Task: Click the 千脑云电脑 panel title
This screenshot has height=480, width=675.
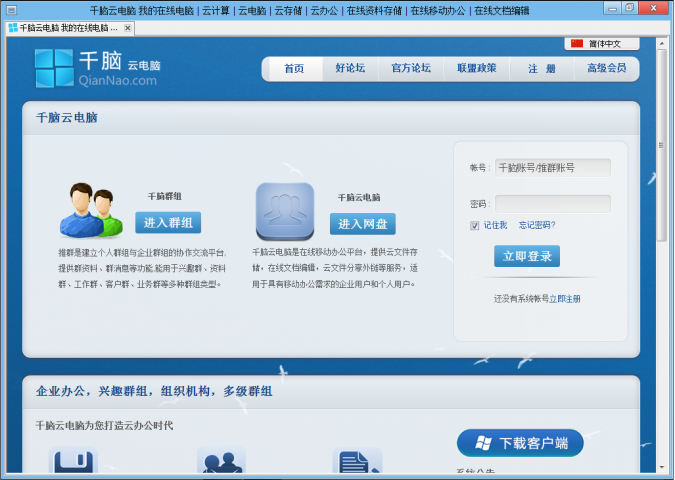Action: tap(67, 118)
